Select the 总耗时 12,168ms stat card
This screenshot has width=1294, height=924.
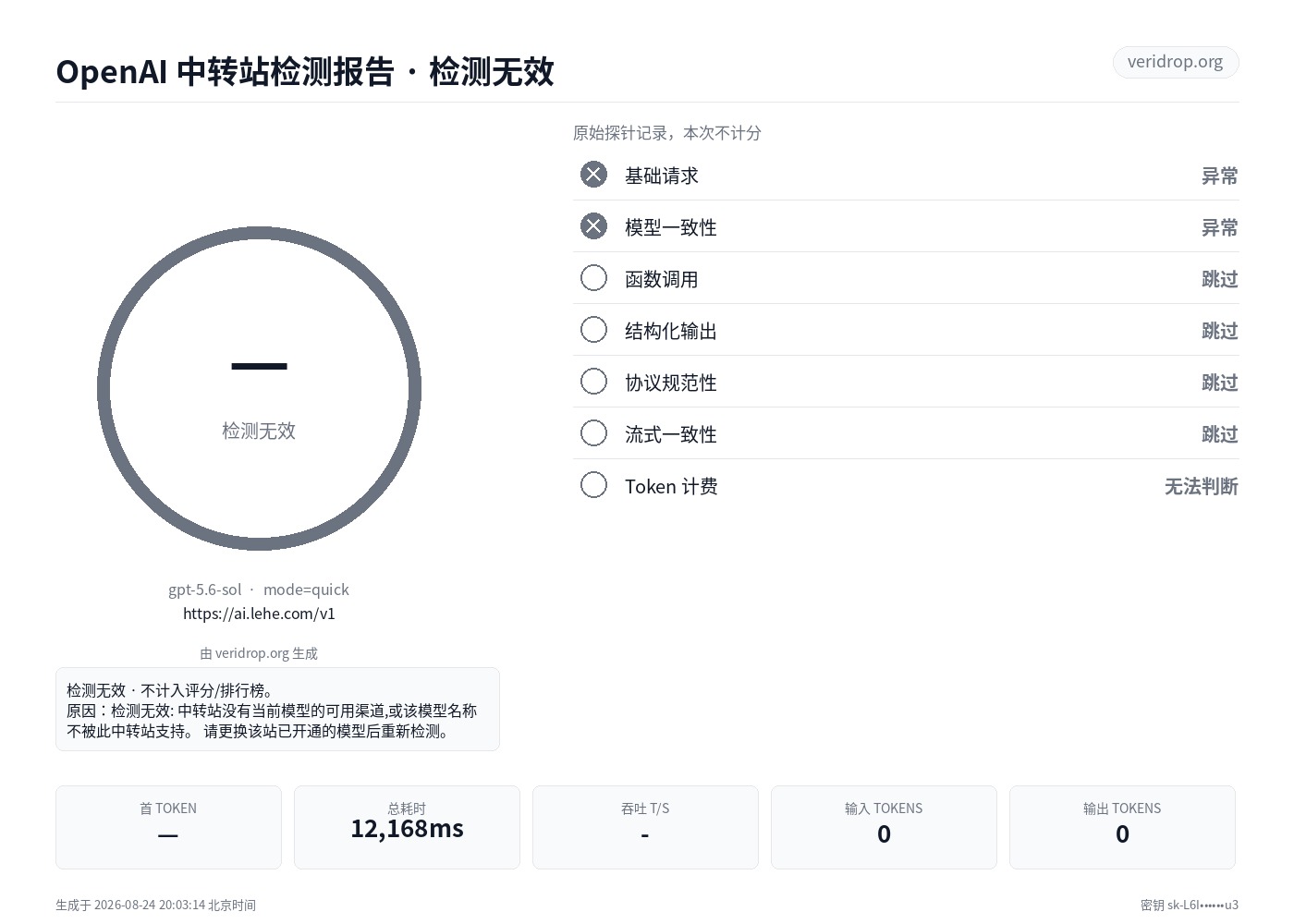pyautogui.click(x=407, y=827)
